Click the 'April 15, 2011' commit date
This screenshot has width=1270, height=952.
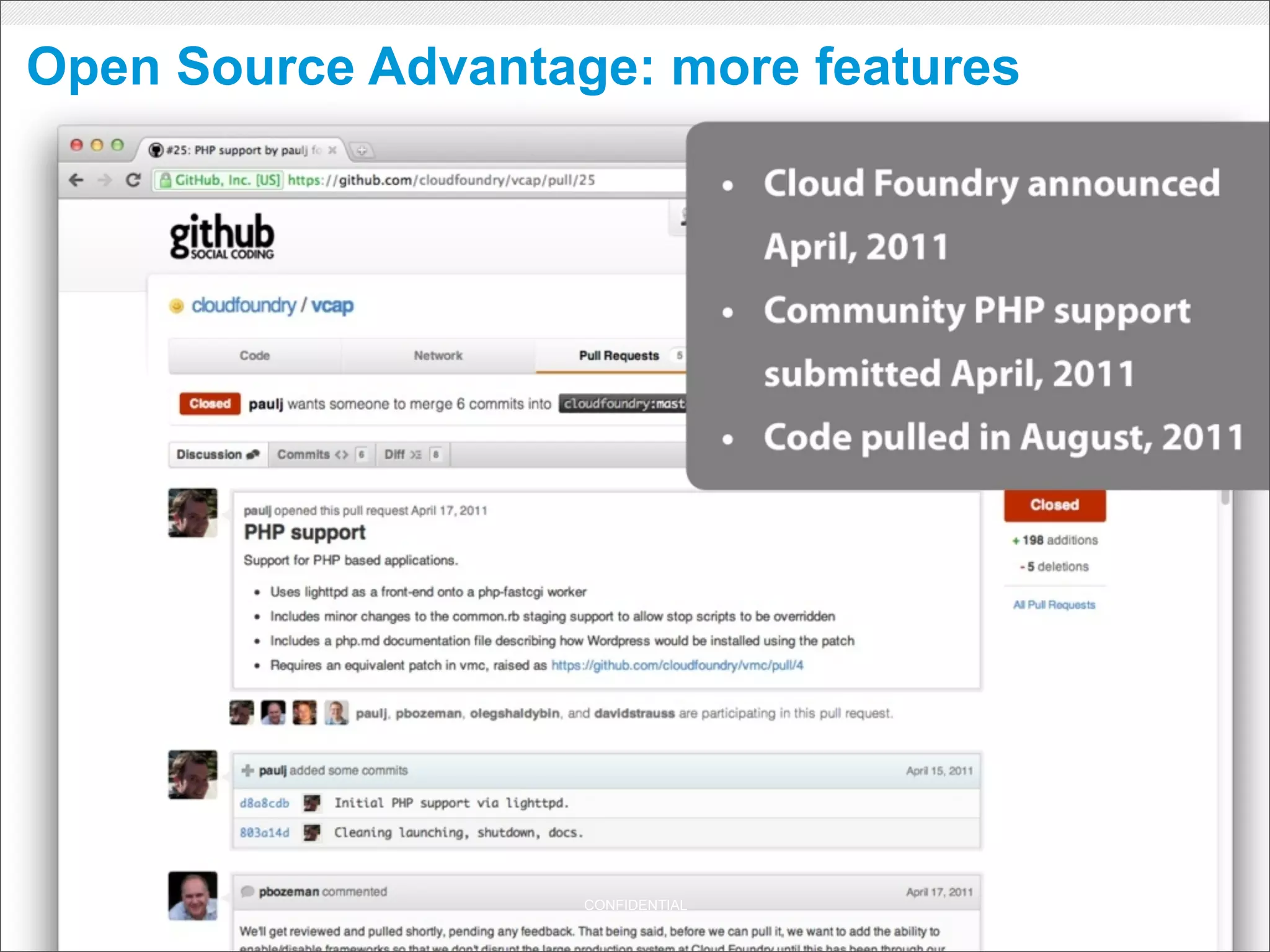[939, 771]
